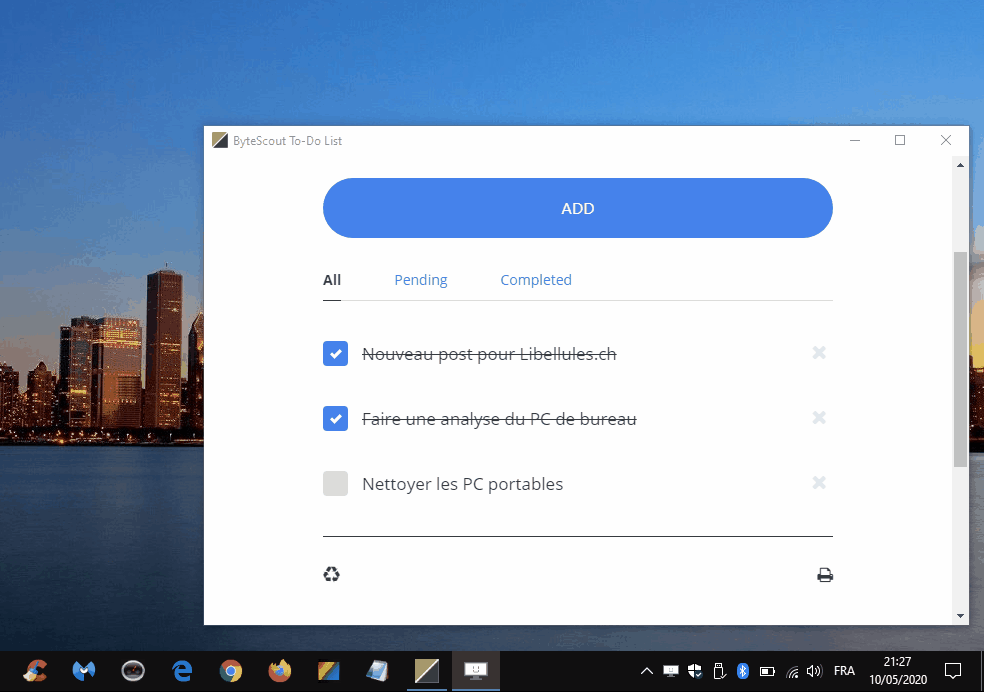The image size is (984, 692).
Task: Click the vertical scrollbar thumb
Action: (960, 359)
